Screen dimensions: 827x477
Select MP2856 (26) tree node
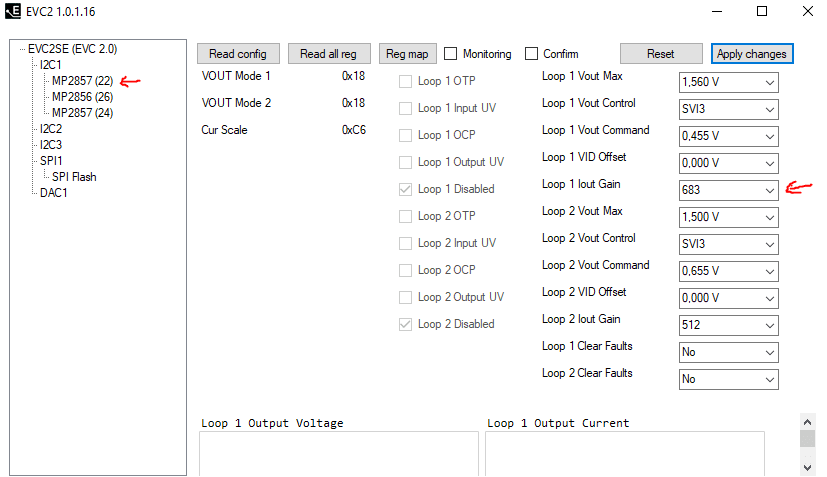click(x=82, y=97)
